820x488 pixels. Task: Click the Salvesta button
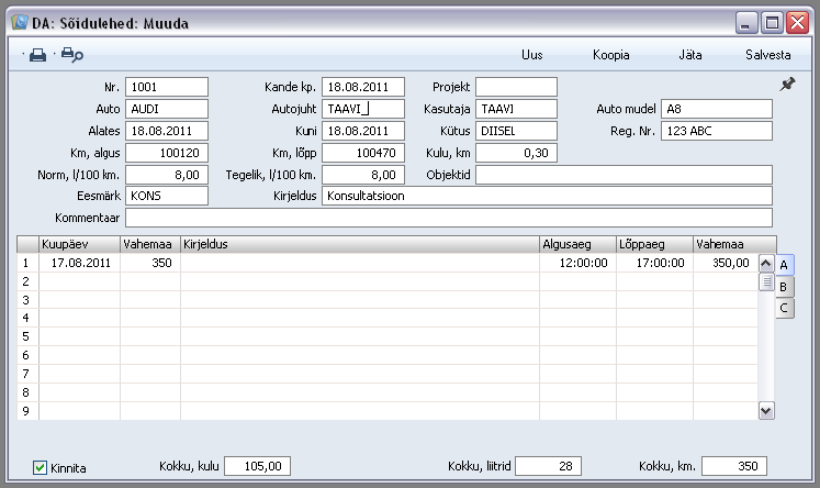pyautogui.click(x=768, y=55)
